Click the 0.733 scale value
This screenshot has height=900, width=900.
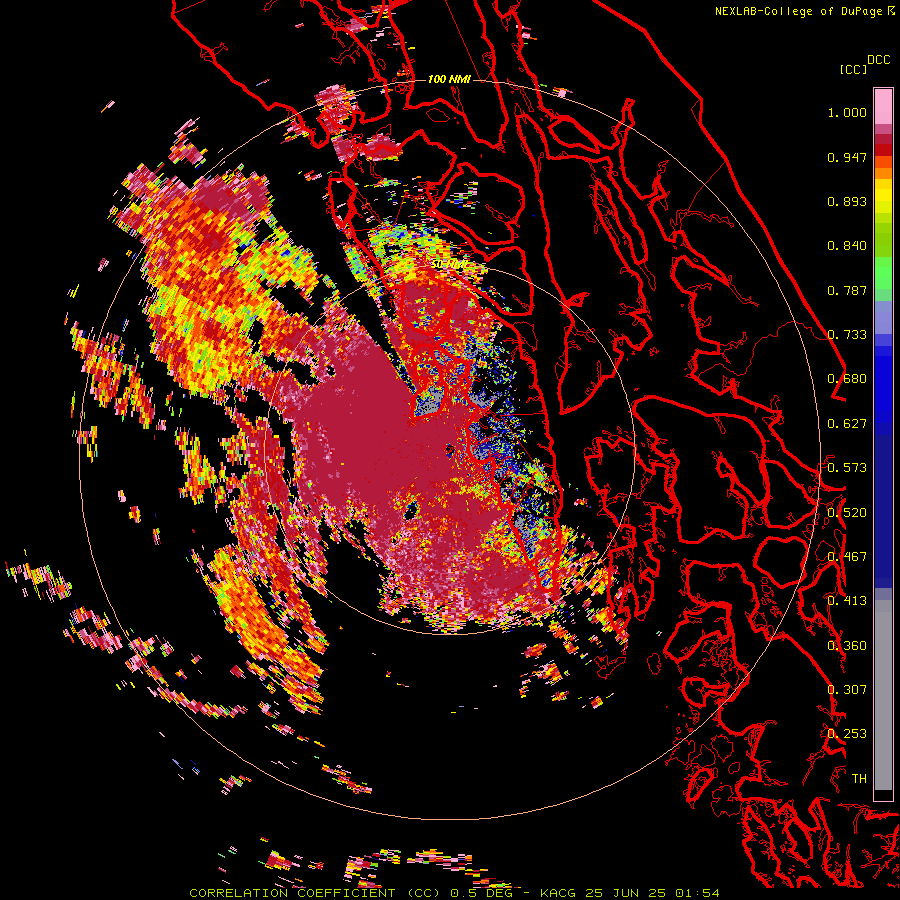click(847, 335)
